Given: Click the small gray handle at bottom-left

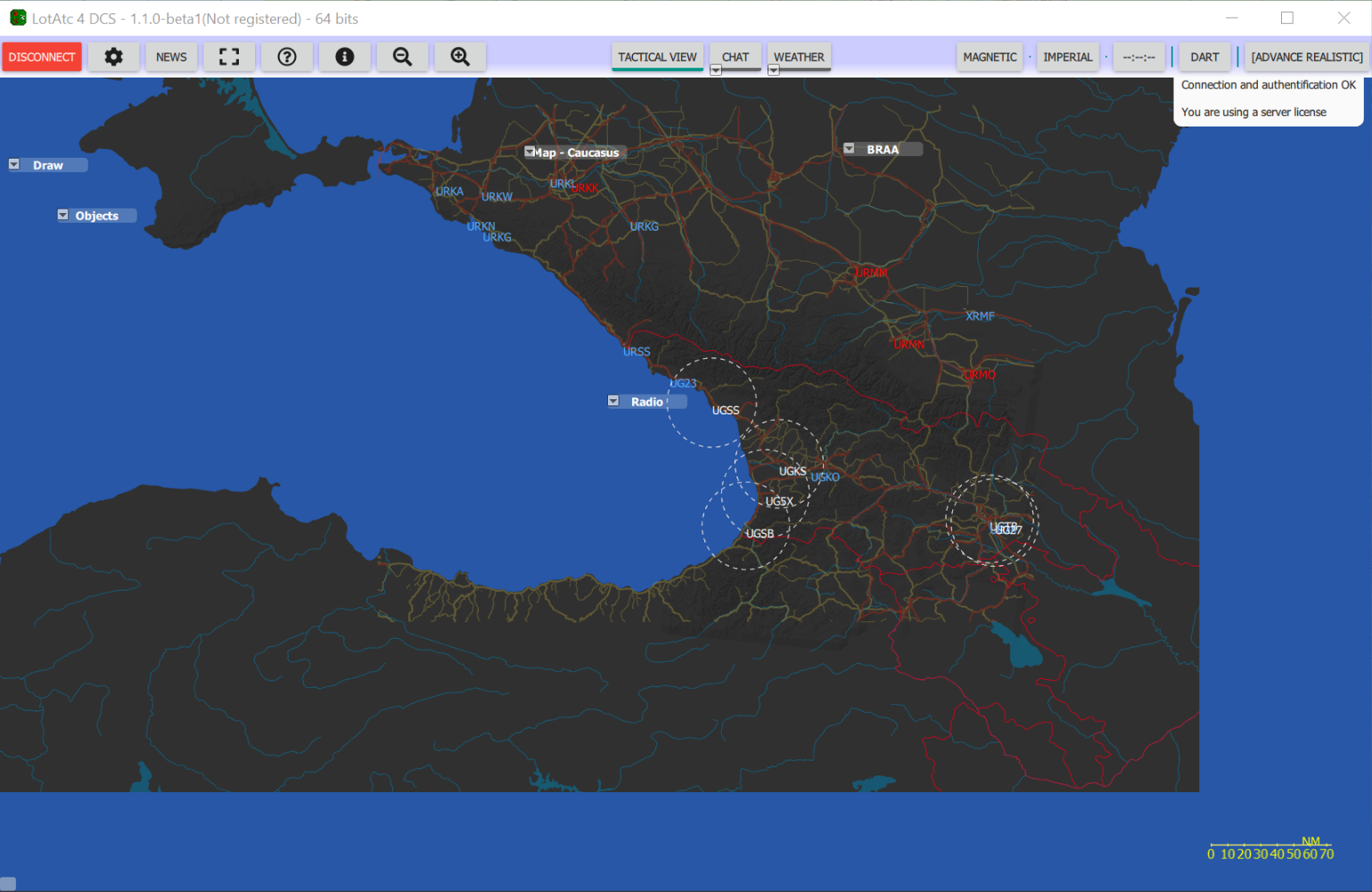Looking at the screenshot, I should tap(8, 884).
